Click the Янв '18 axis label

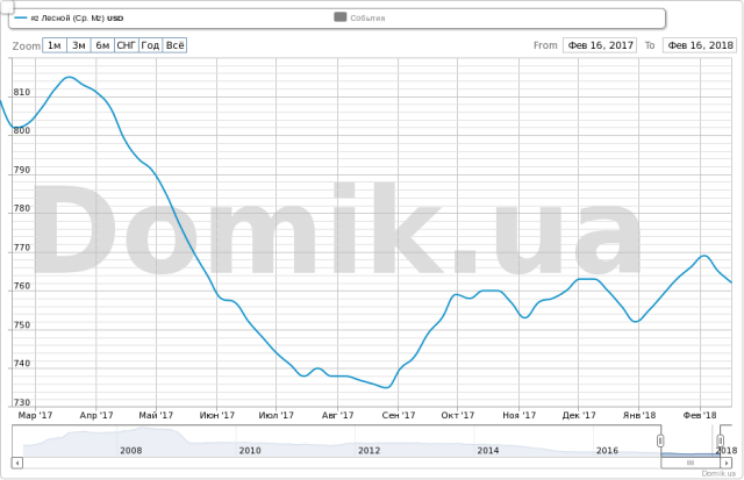point(639,415)
